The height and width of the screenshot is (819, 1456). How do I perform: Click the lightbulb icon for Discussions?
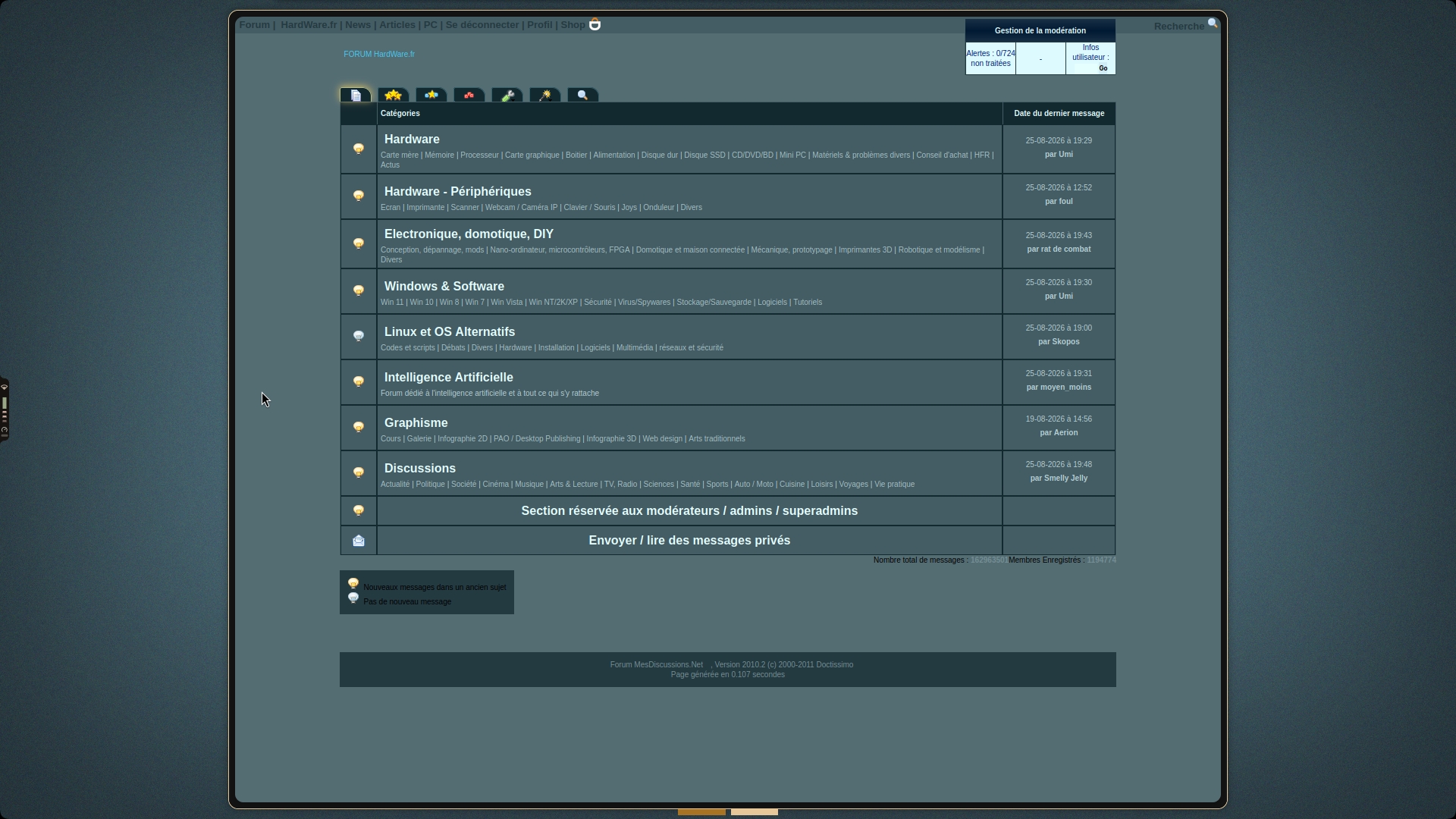[359, 472]
